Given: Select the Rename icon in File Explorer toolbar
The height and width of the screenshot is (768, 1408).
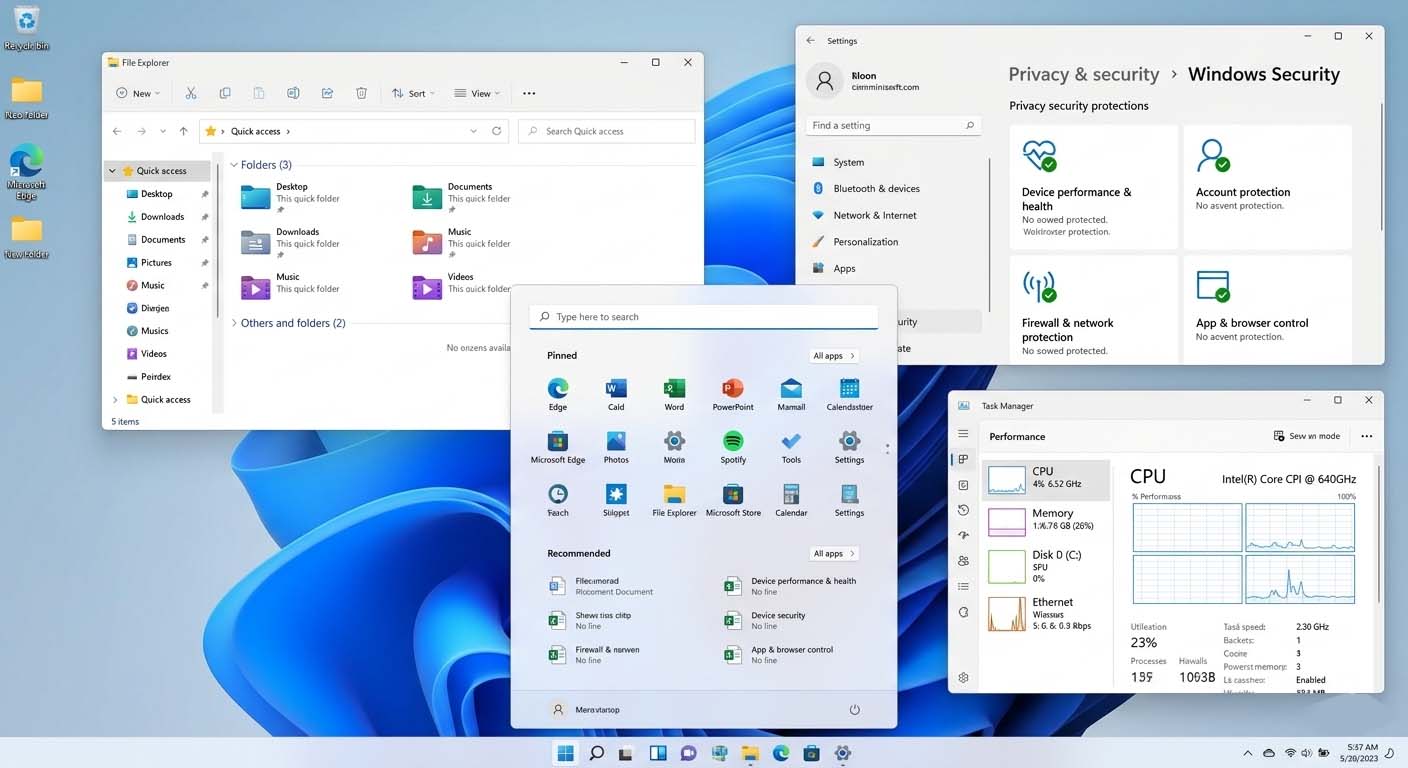Looking at the screenshot, I should click(x=293, y=93).
